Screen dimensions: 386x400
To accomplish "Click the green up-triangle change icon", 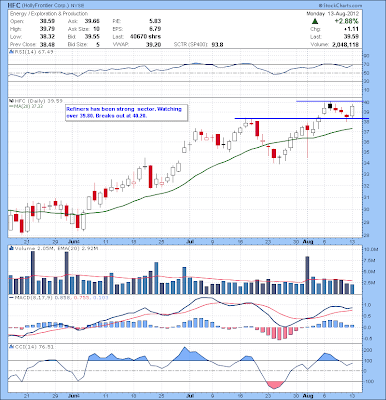I will 314,21.
